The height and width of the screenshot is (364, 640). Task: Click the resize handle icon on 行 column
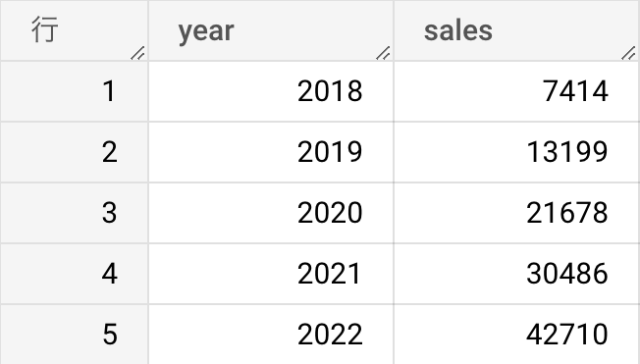138,53
